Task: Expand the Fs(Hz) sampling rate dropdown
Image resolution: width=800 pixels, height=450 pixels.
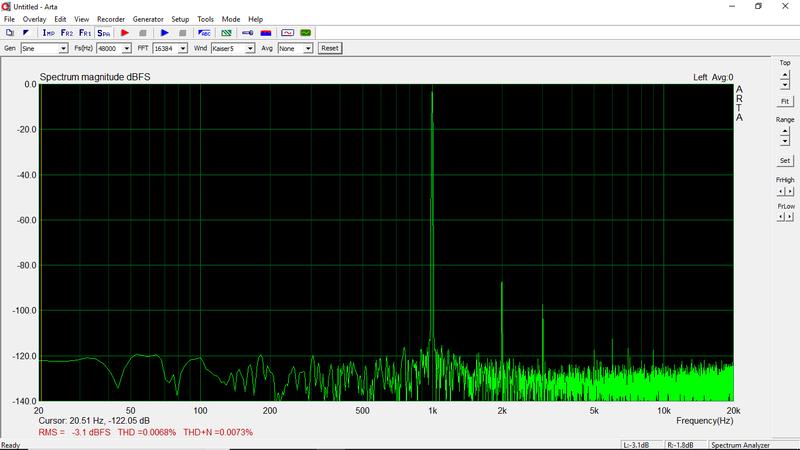Action: pyautogui.click(x=127, y=48)
